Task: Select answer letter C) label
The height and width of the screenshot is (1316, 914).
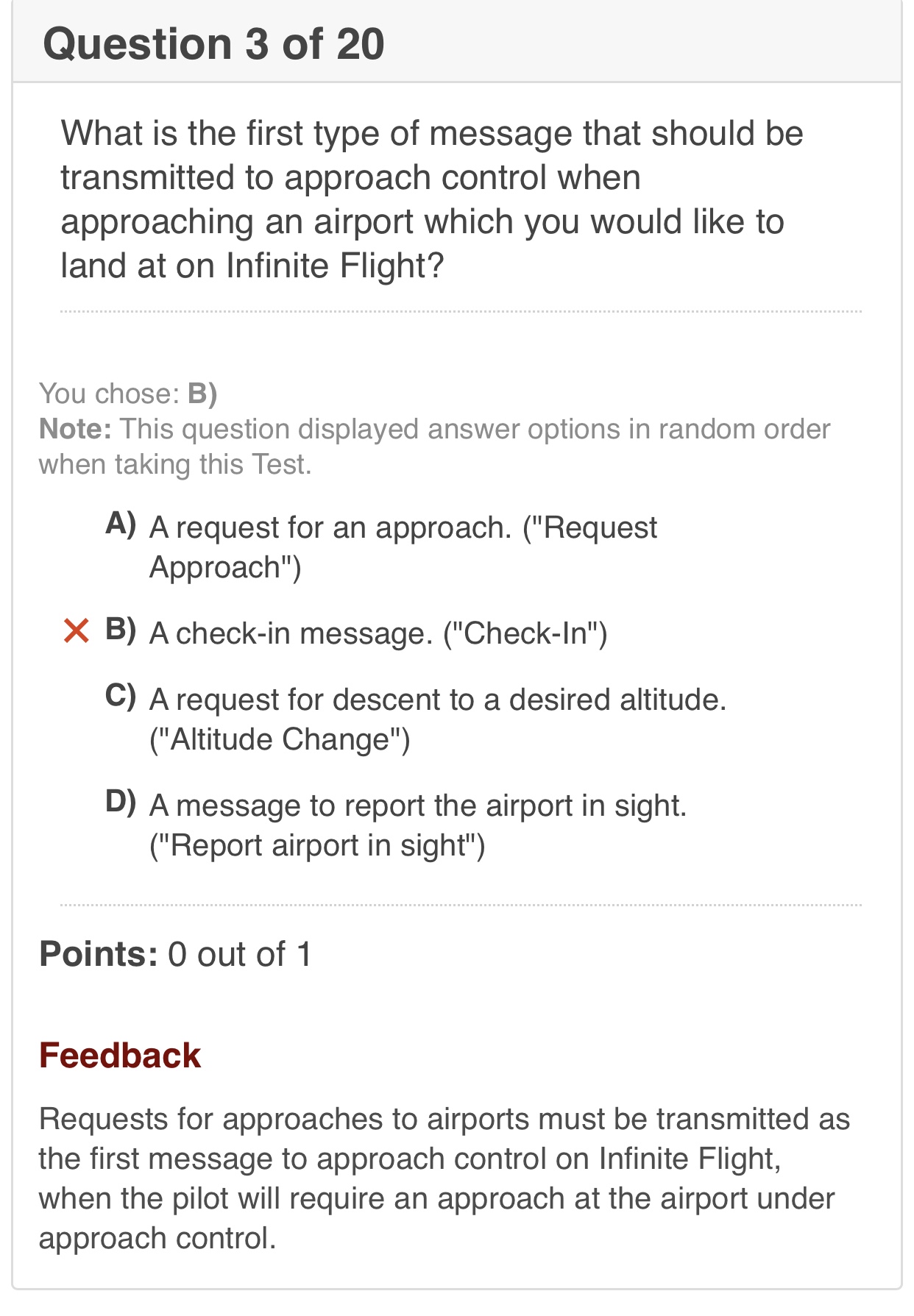Action: [121, 697]
